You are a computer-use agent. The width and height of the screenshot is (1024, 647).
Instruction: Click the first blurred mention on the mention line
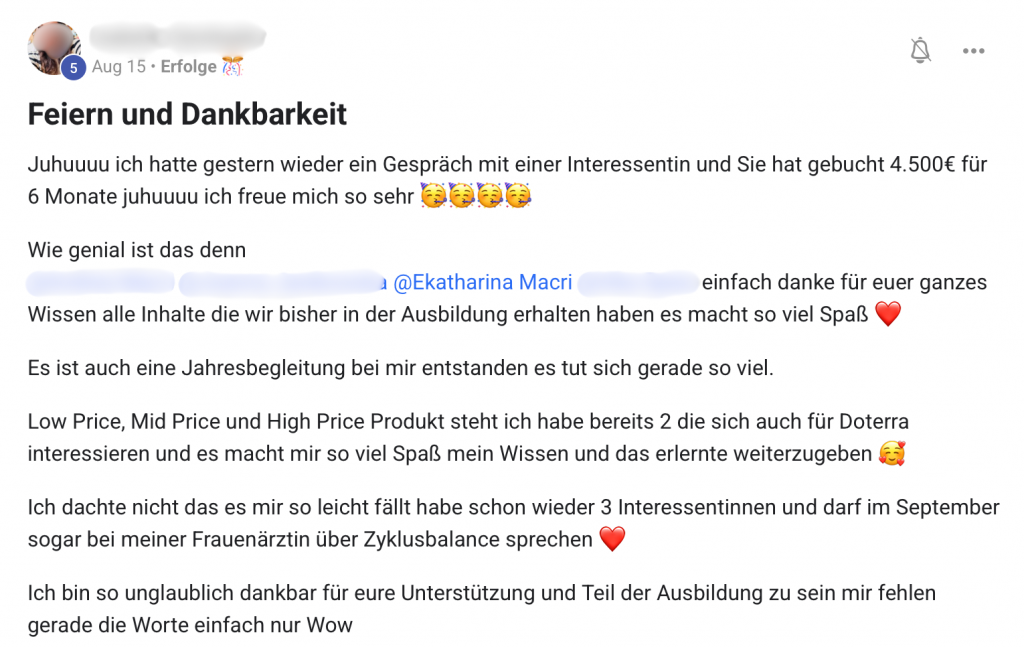[x=100, y=282]
